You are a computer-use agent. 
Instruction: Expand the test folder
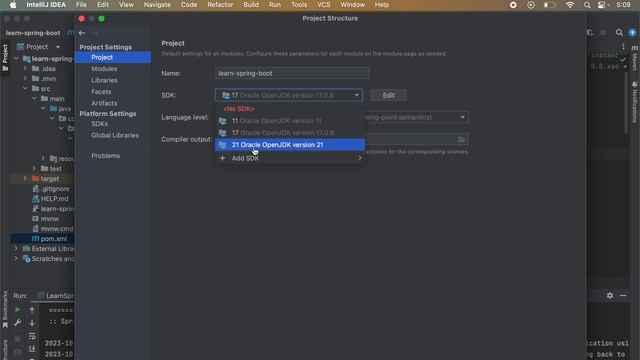coord(34,169)
